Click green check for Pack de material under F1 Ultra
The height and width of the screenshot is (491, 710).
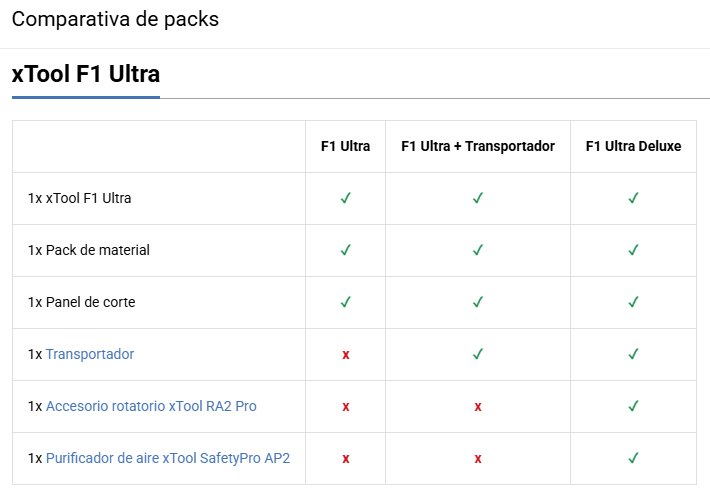pos(345,250)
